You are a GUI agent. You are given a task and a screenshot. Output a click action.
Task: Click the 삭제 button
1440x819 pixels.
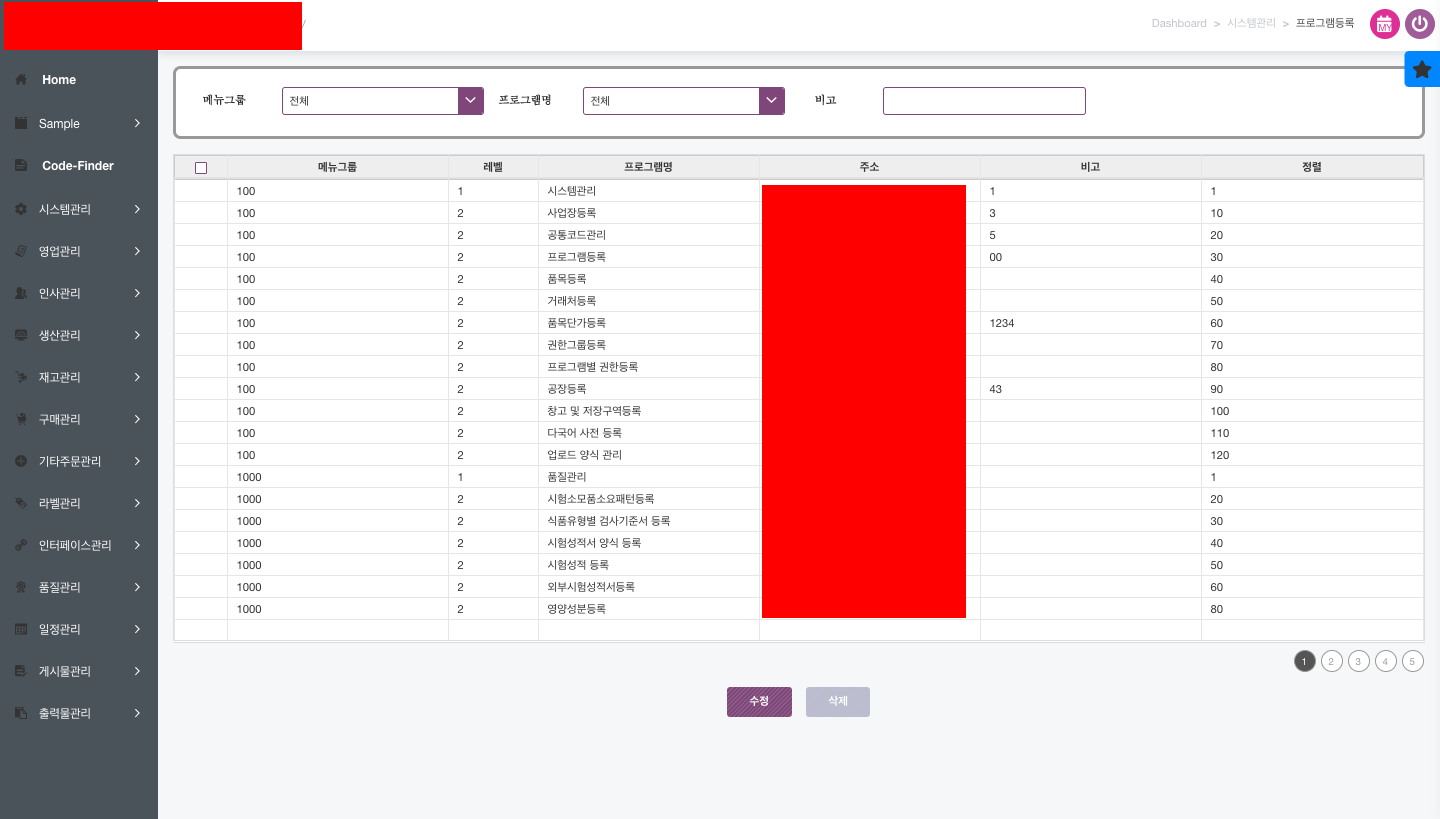pos(837,702)
